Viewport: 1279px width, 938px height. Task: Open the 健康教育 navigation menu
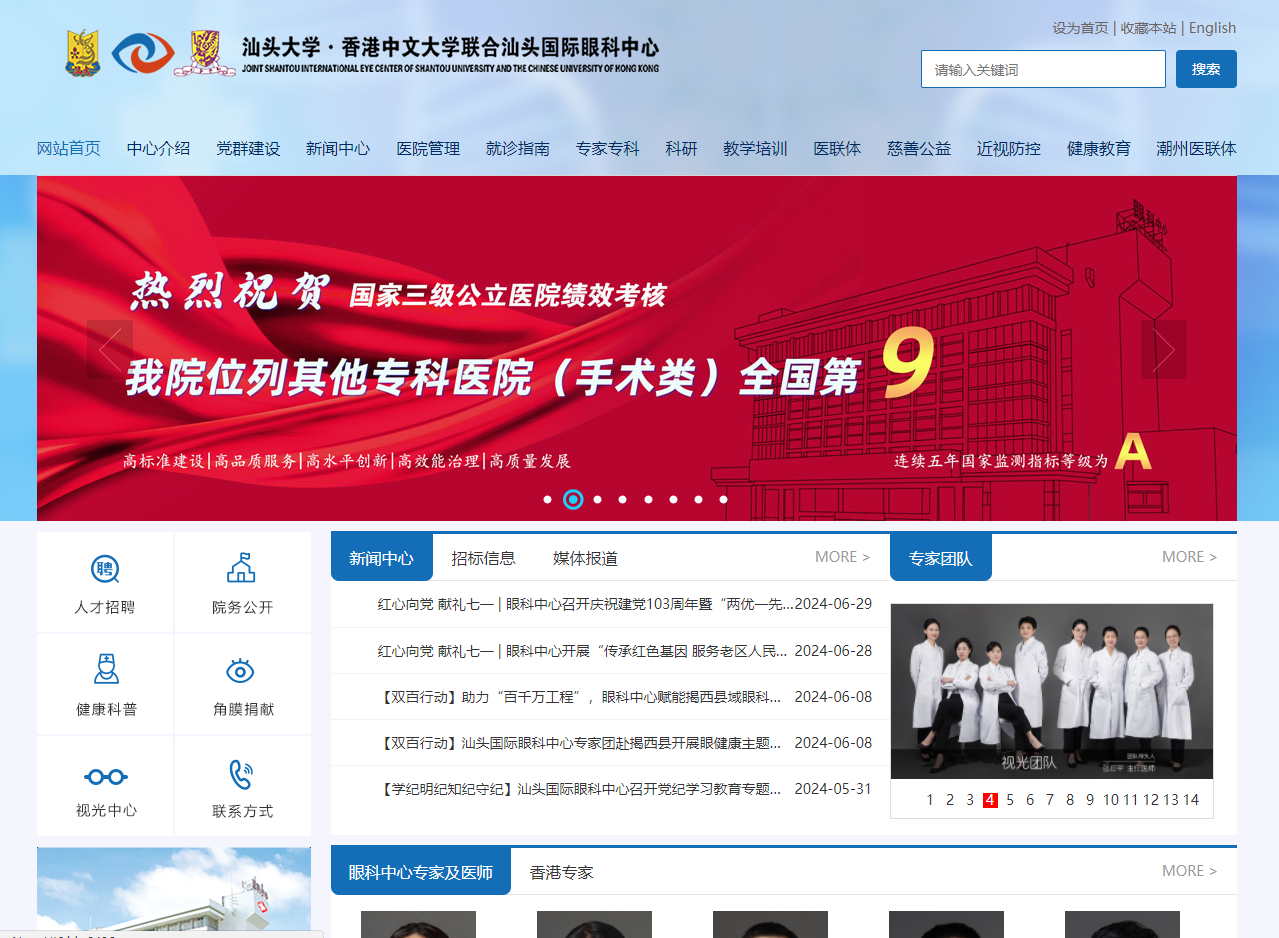[1099, 149]
